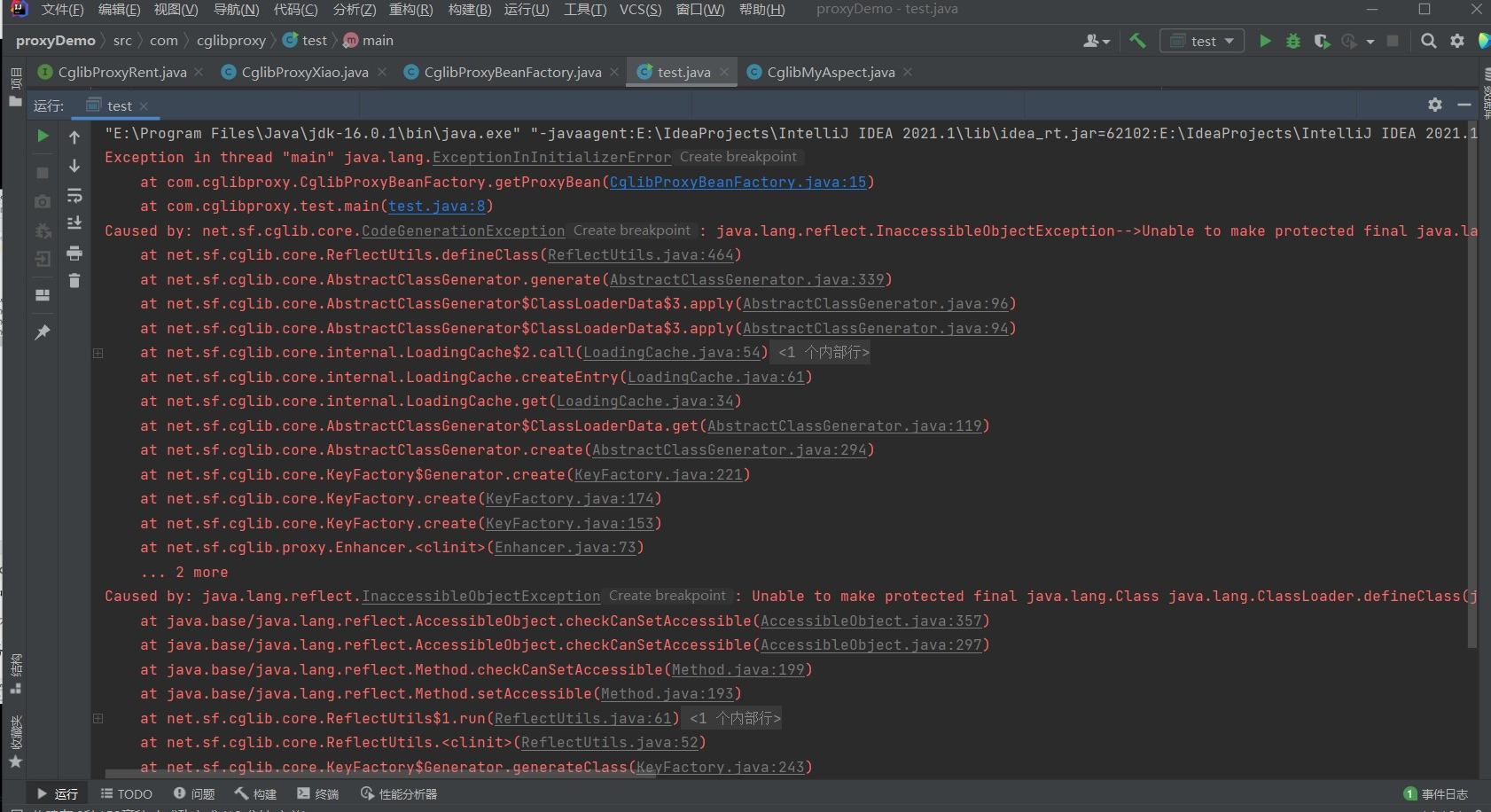
Task: Click the restore layout icon in Run sidebar
Action: (43, 295)
